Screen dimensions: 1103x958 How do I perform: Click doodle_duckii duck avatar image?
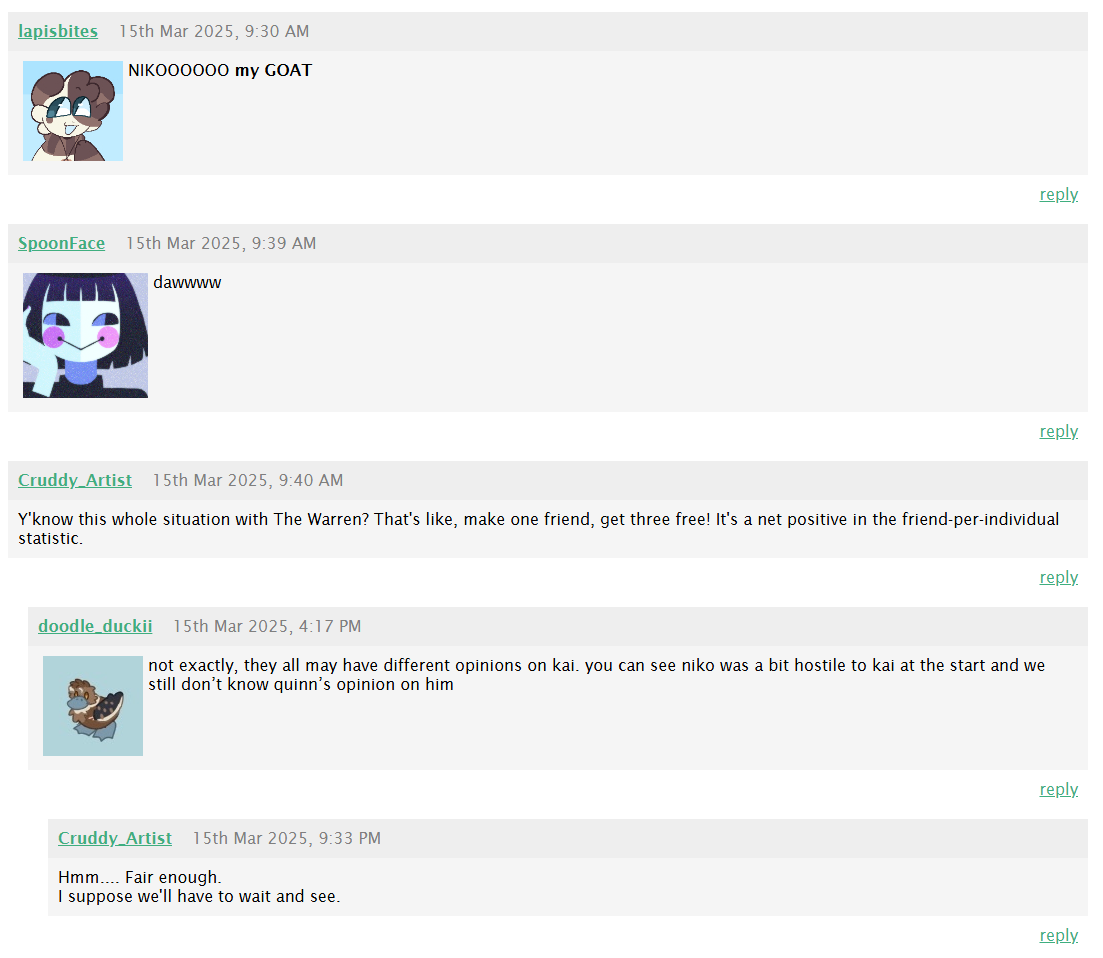click(93, 706)
